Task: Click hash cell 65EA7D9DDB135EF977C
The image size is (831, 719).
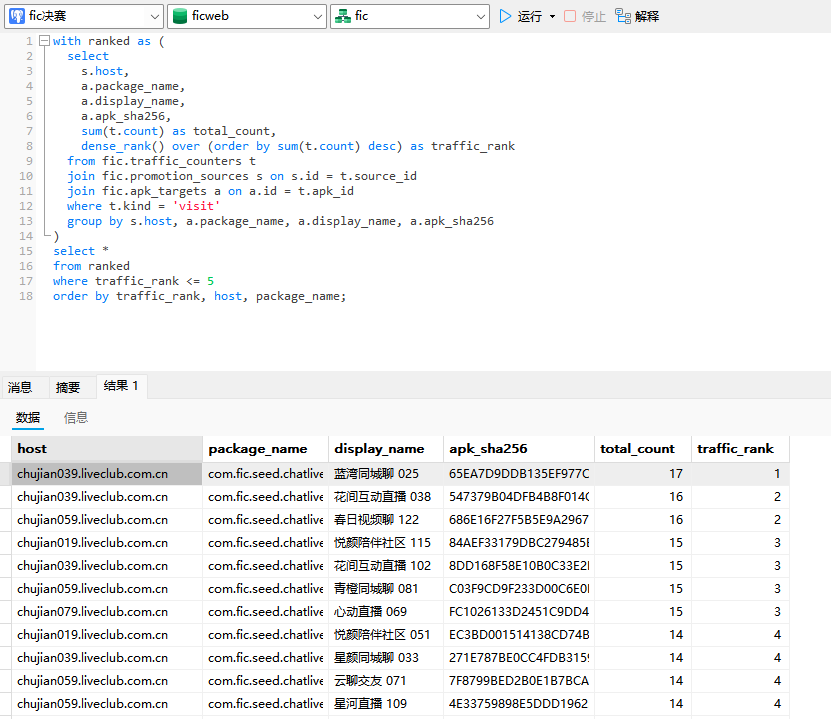Action: click(519, 474)
